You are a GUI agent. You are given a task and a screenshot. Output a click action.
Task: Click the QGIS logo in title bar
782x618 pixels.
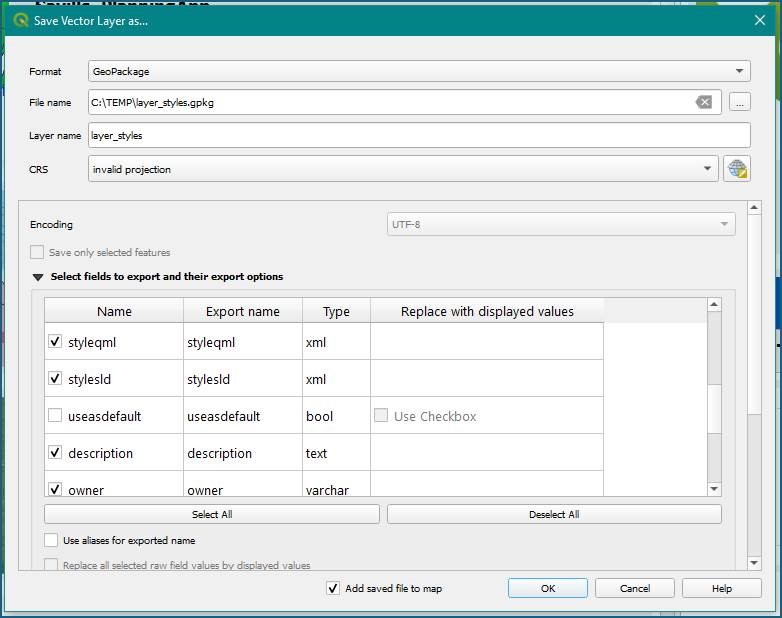tap(21, 20)
